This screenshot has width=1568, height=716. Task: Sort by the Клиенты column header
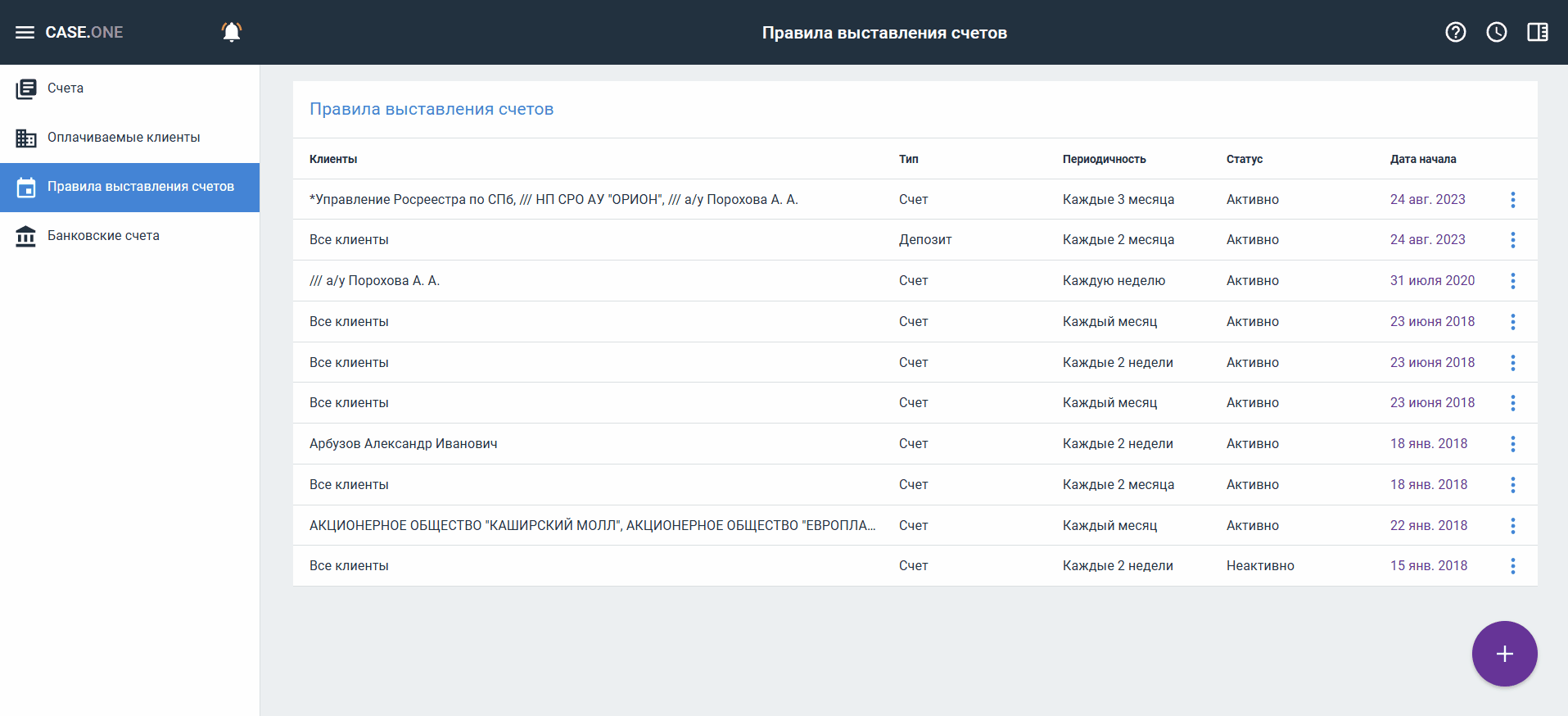point(333,159)
